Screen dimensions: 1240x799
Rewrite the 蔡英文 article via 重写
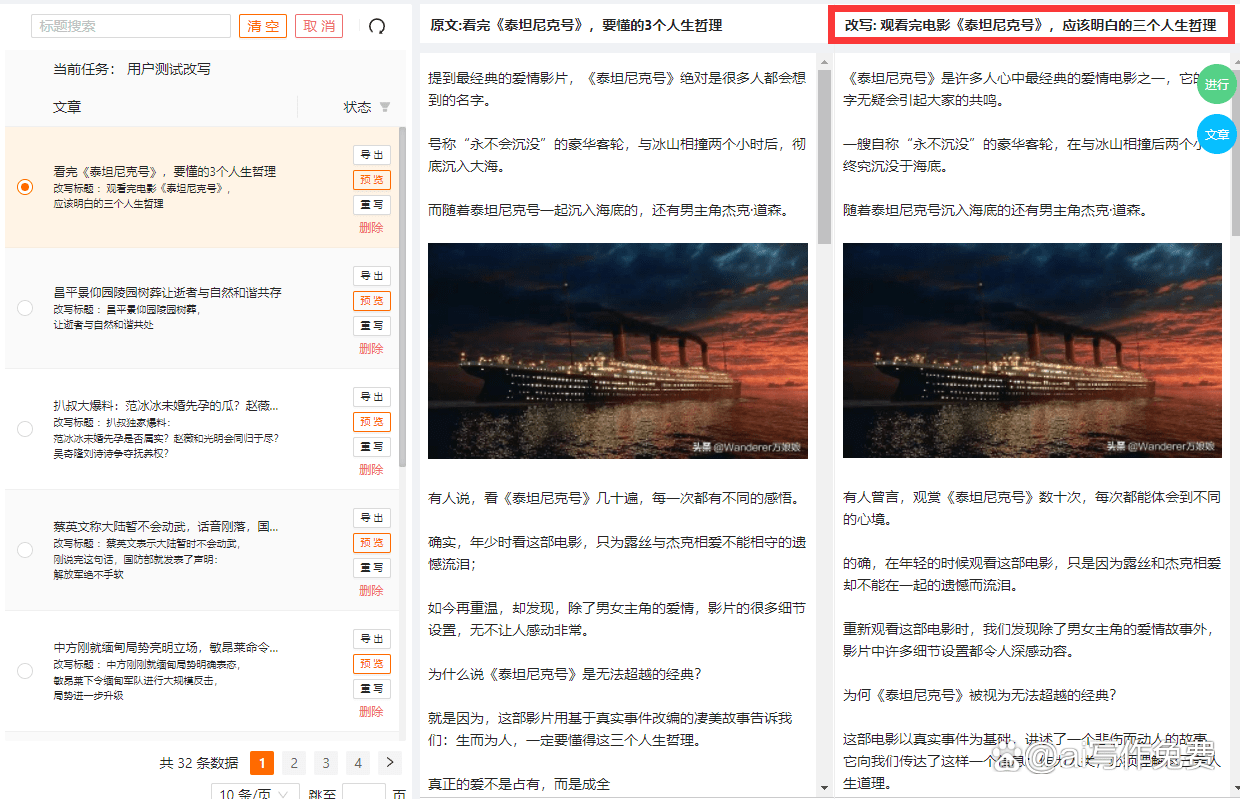(371, 567)
